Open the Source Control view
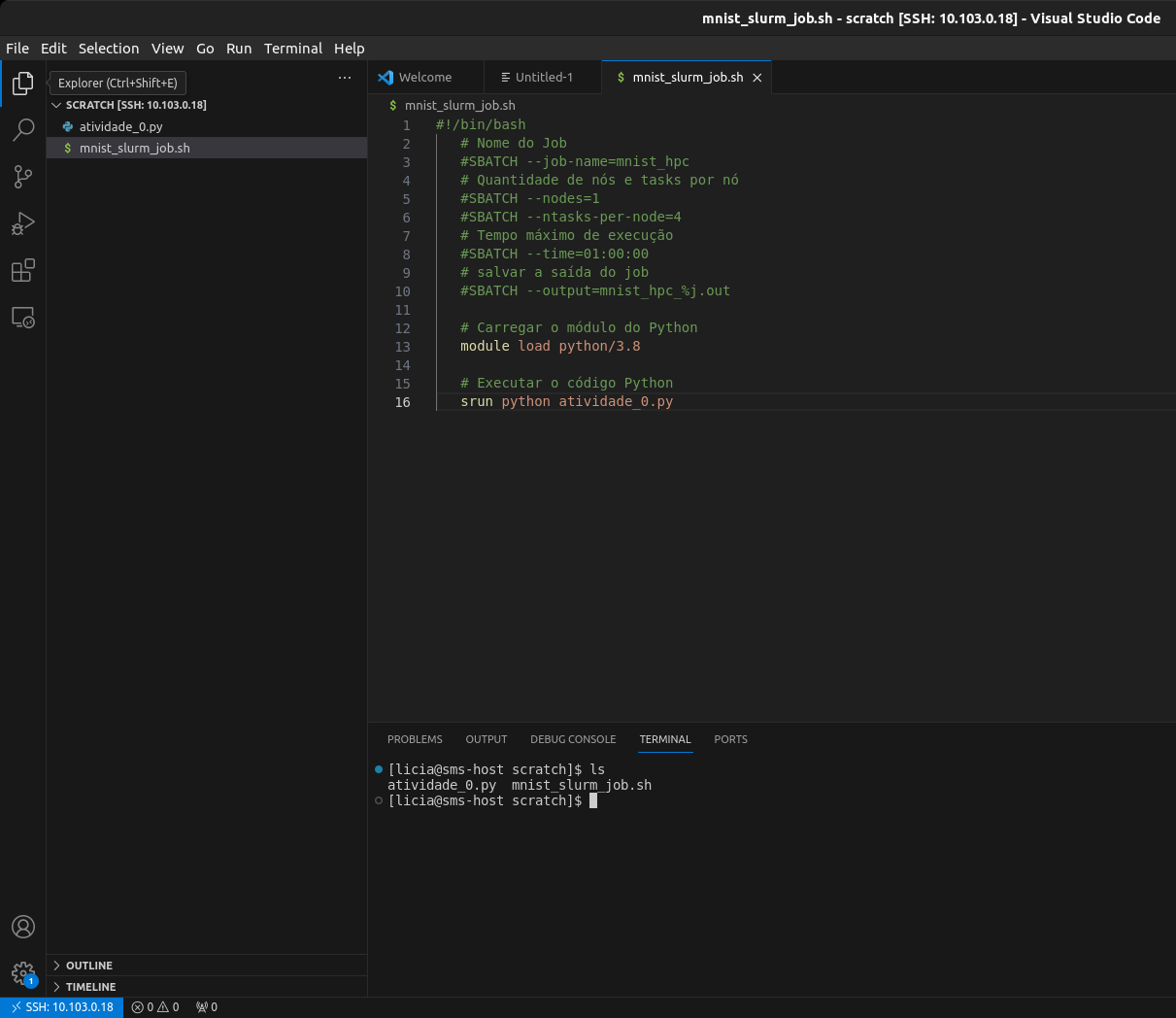 pos(23,177)
